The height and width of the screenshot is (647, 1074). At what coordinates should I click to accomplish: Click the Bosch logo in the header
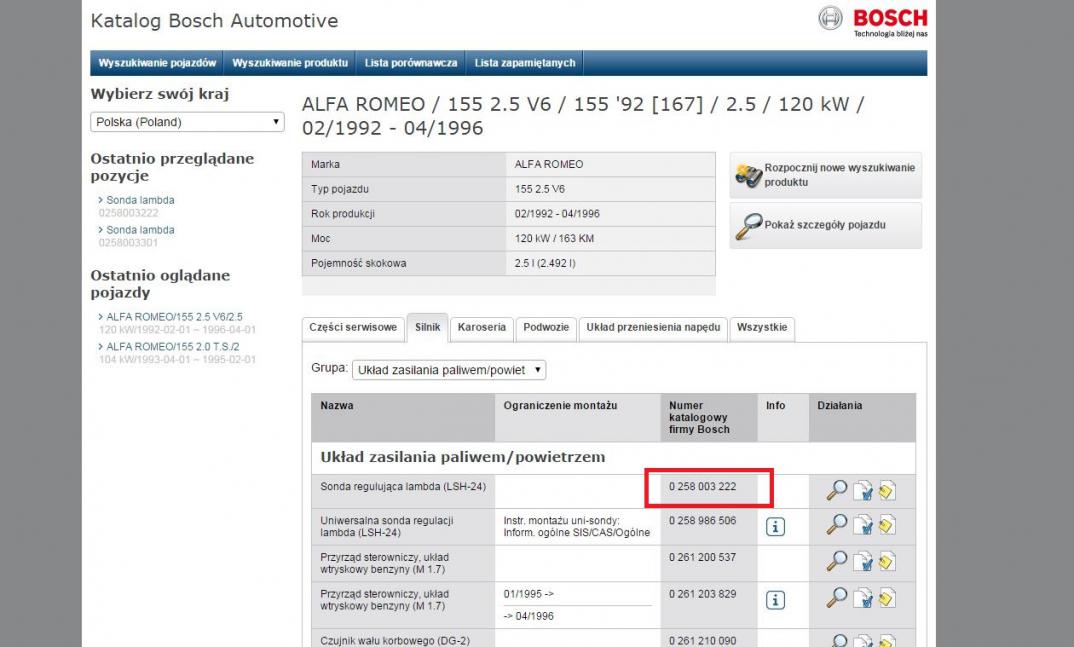[x=873, y=21]
